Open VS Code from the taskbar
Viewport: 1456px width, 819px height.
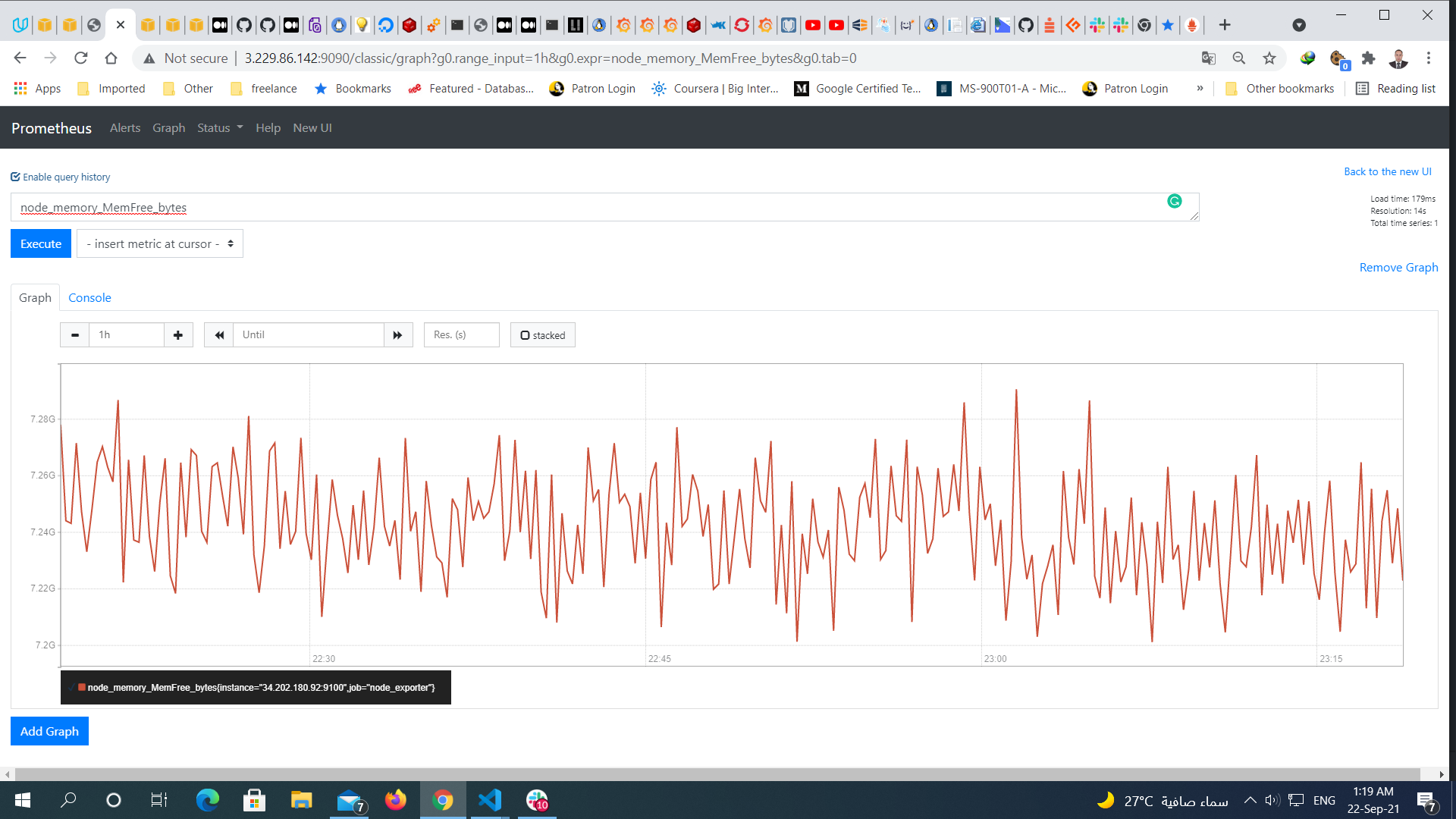point(490,800)
